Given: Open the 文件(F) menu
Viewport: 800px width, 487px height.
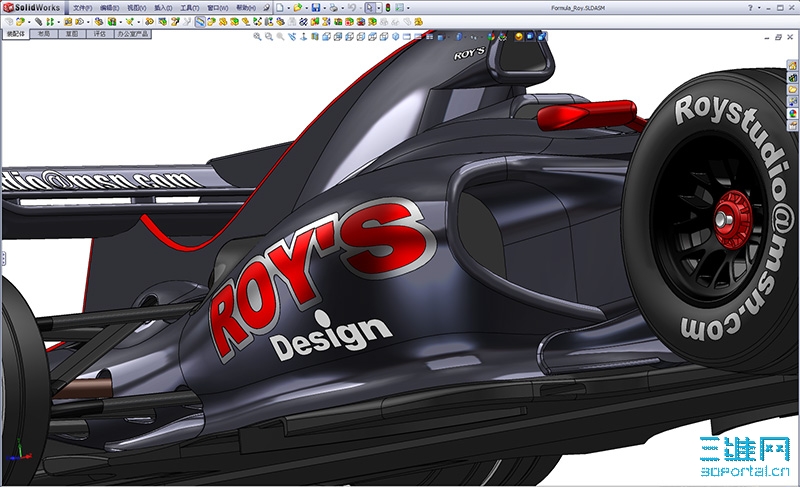Looking at the screenshot, I should pos(82,8).
